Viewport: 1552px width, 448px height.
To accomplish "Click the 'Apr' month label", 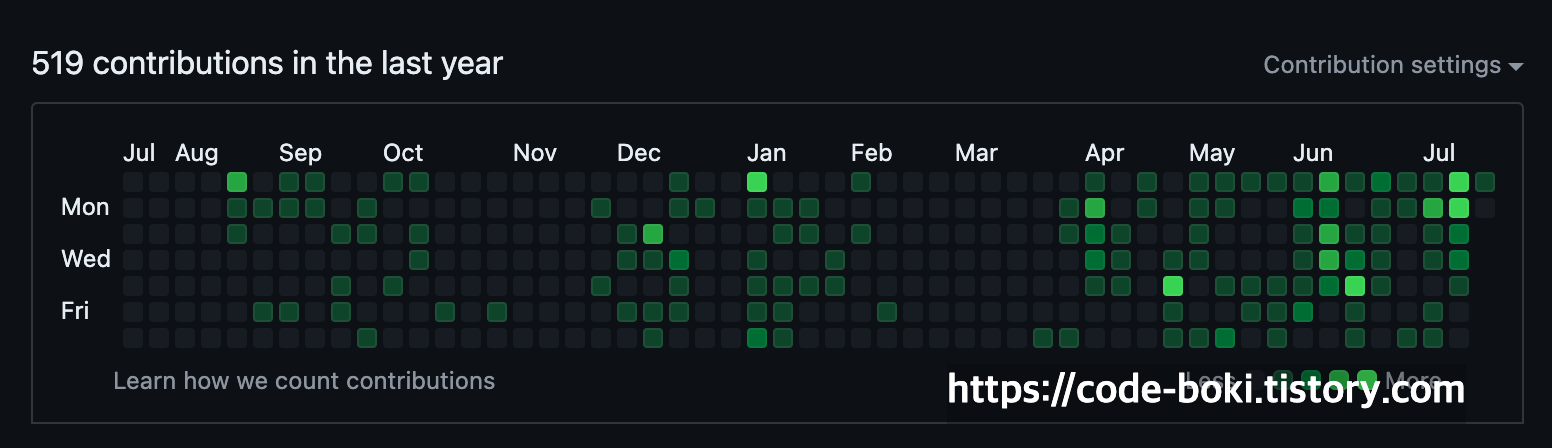I will (1105, 153).
